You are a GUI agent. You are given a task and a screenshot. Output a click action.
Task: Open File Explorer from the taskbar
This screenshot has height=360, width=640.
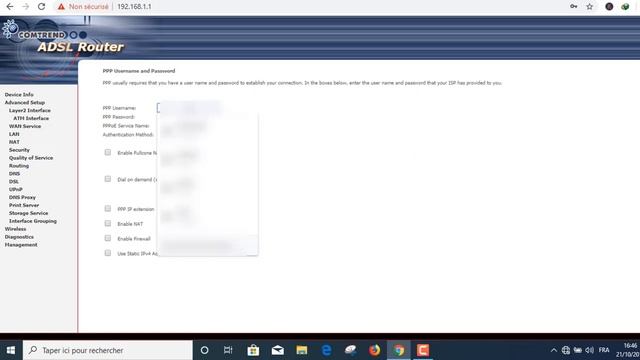tap(302, 350)
